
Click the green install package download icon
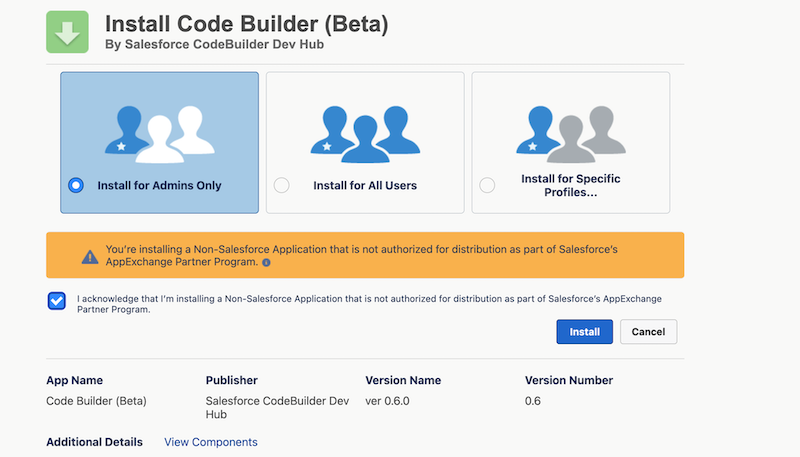[x=68, y=31]
